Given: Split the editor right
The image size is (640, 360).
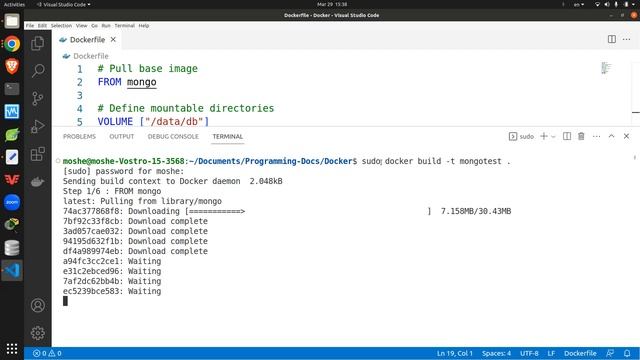Looking at the screenshot, I should pos(611,39).
